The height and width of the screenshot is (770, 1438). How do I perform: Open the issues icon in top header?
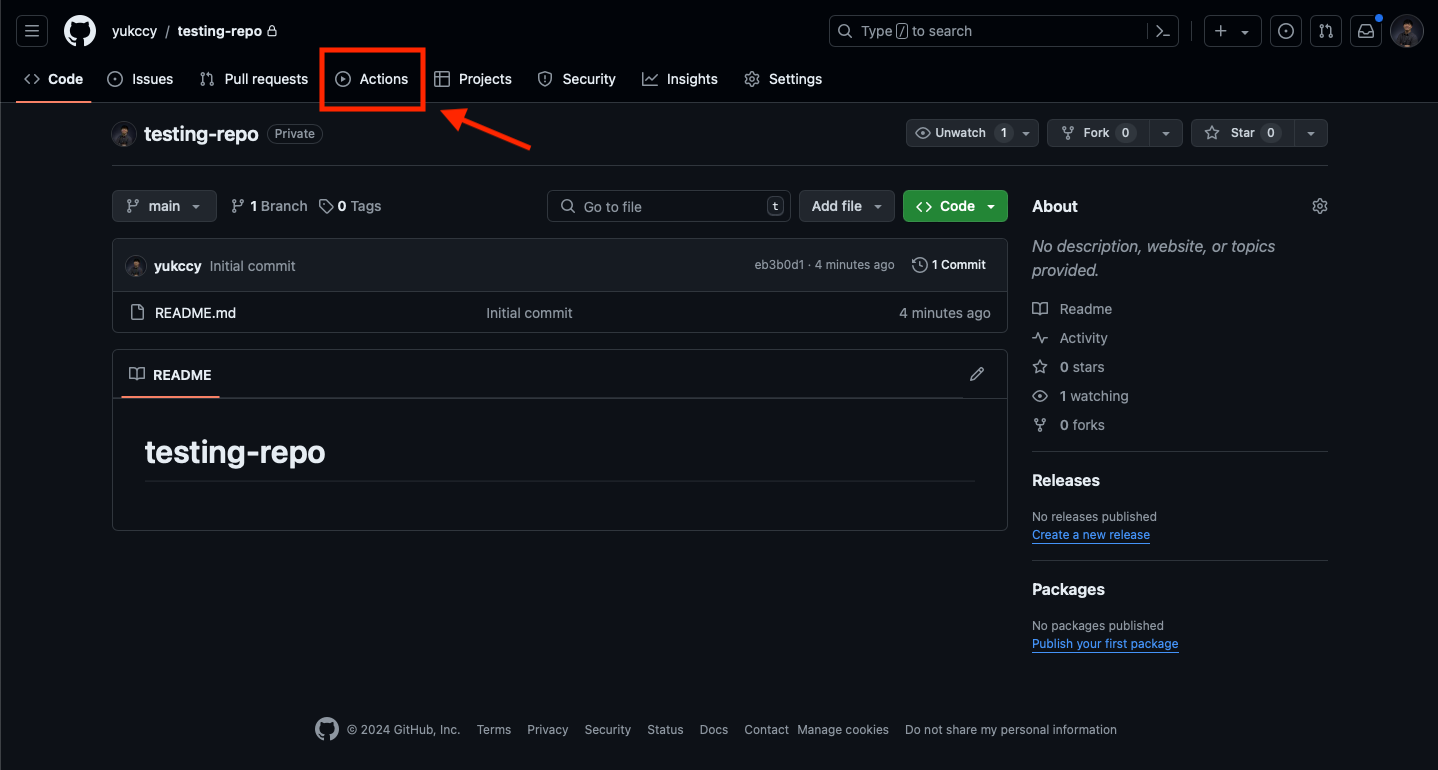click(x=1286, y=31)
